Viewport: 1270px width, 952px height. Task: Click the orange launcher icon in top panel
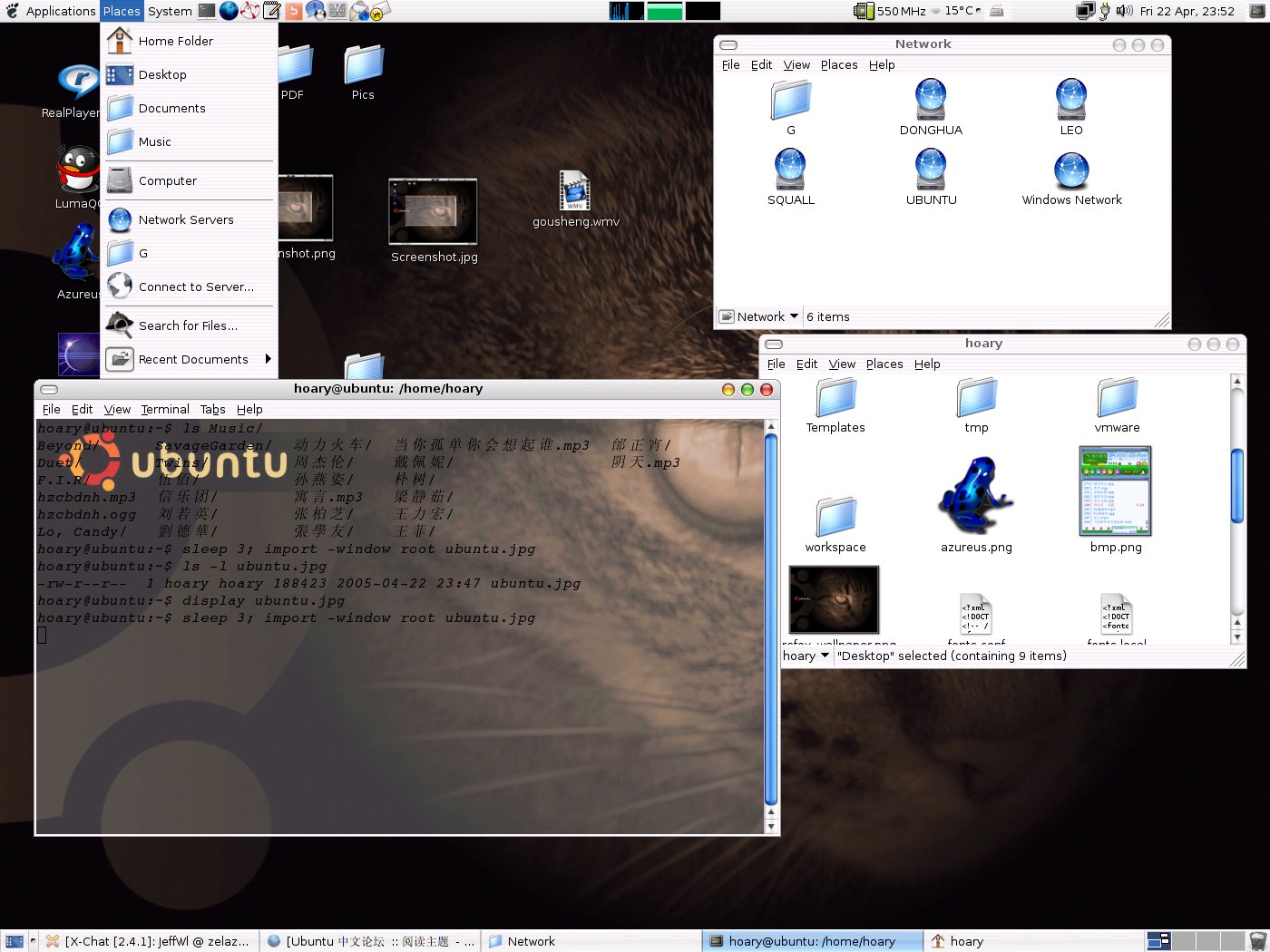293,11
